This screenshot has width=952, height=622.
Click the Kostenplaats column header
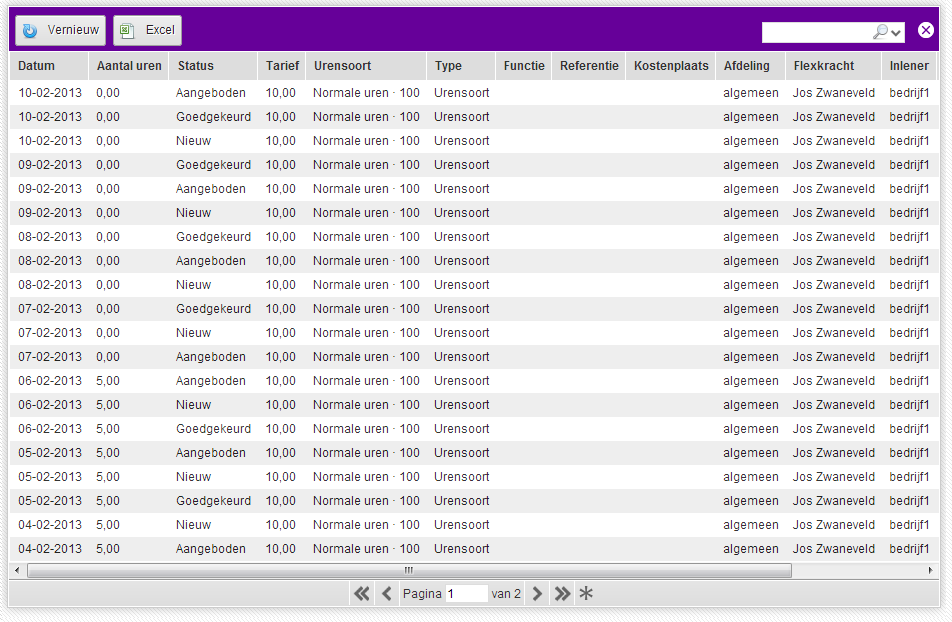point(671,66)
